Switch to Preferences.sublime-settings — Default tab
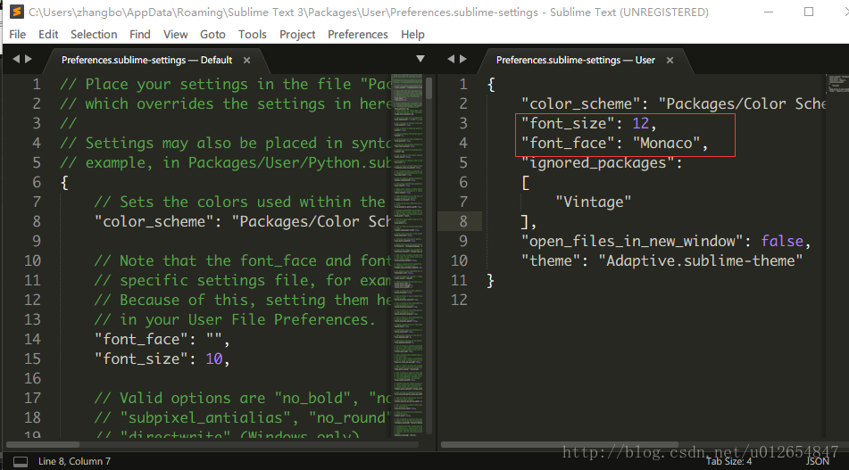This screenshot has width=849, height=470. tap(146, 60)
